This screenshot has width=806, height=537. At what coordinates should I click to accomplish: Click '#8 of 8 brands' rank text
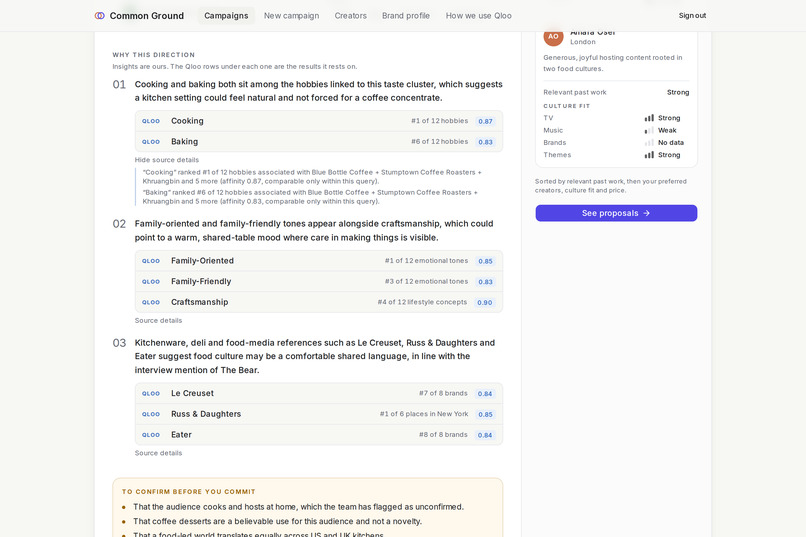click(443, 434)
